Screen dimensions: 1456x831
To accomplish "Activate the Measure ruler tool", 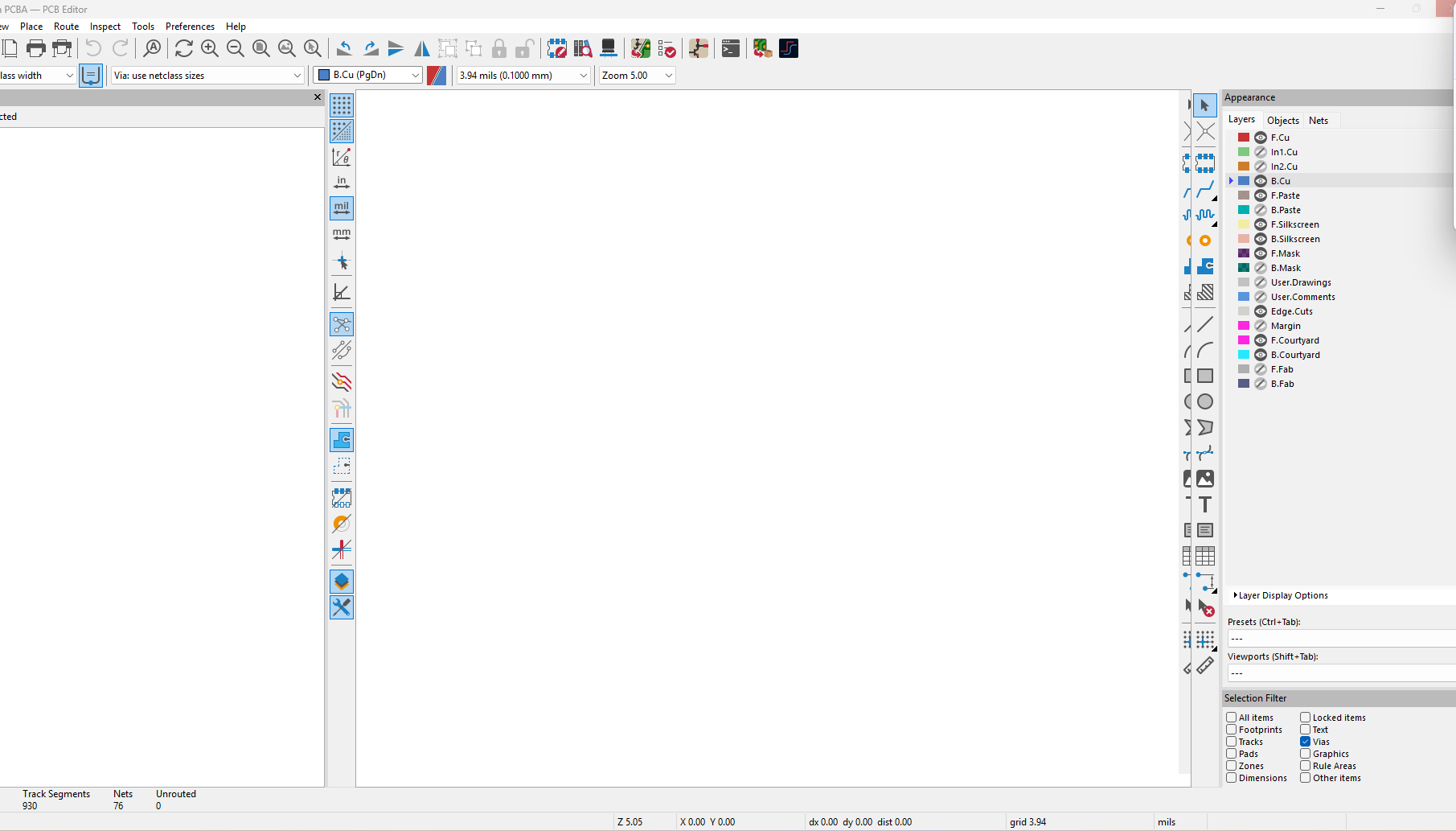I will (1204, 665).
